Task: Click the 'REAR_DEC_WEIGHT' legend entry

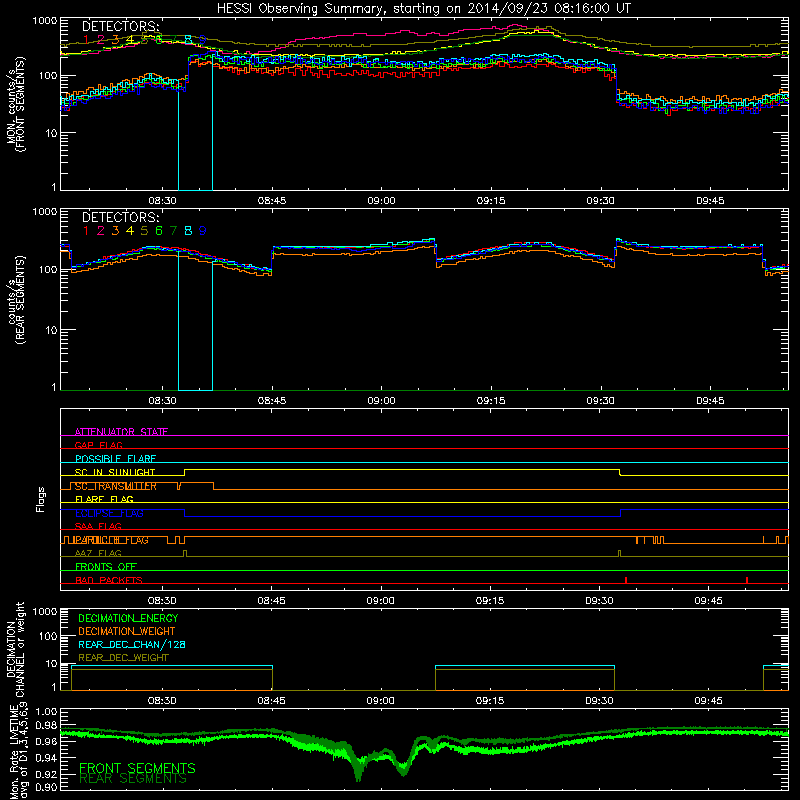Action: coord(123,658)
